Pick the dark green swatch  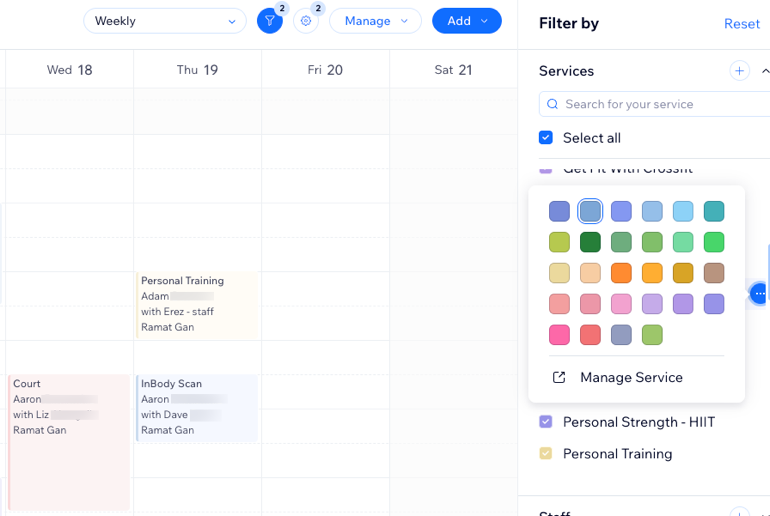pos(590,242)
